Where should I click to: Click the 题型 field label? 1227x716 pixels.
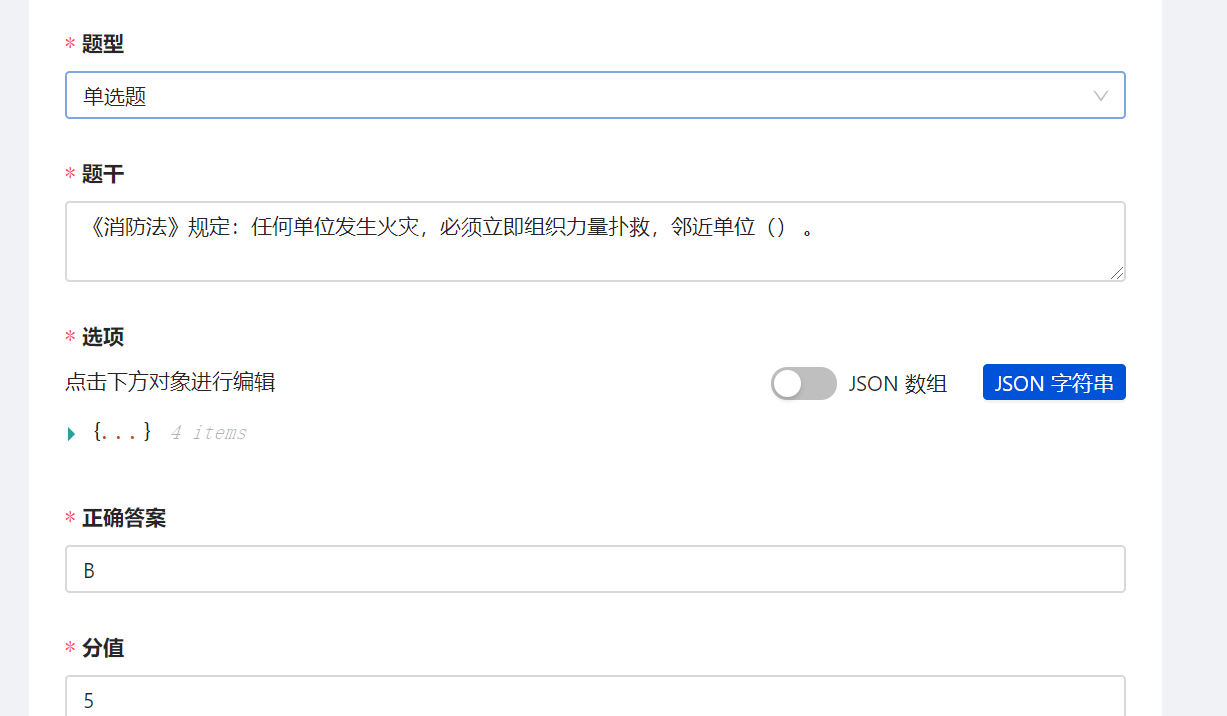coord(103,44)
